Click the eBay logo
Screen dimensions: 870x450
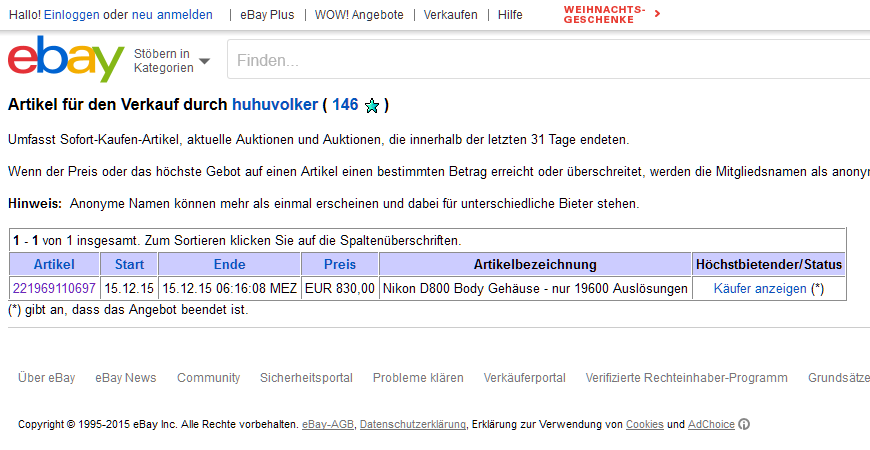(66, 60)
